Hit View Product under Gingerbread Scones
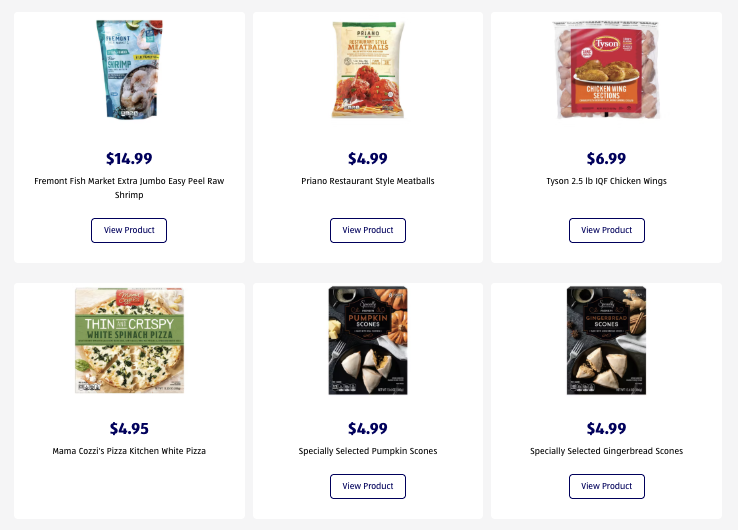738x530 pixels. (606, 486)
